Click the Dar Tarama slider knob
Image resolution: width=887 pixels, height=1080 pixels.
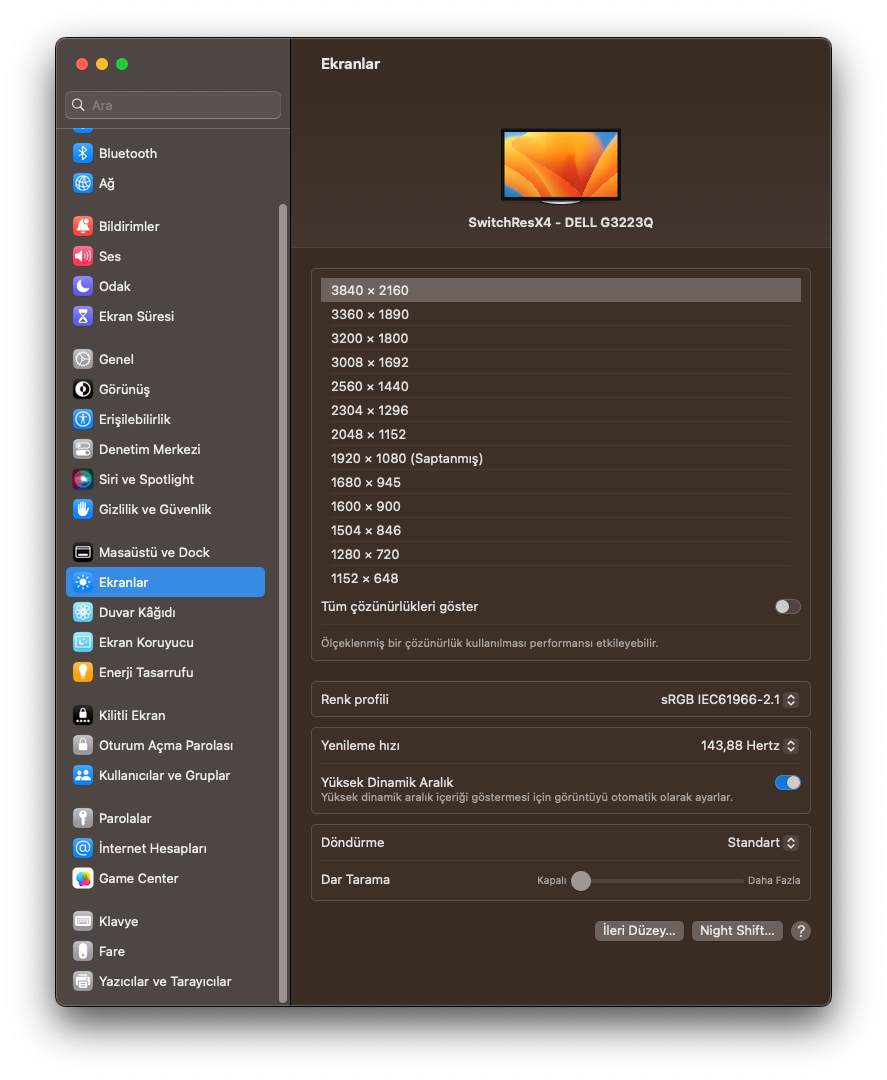click(x=580, y=880)
